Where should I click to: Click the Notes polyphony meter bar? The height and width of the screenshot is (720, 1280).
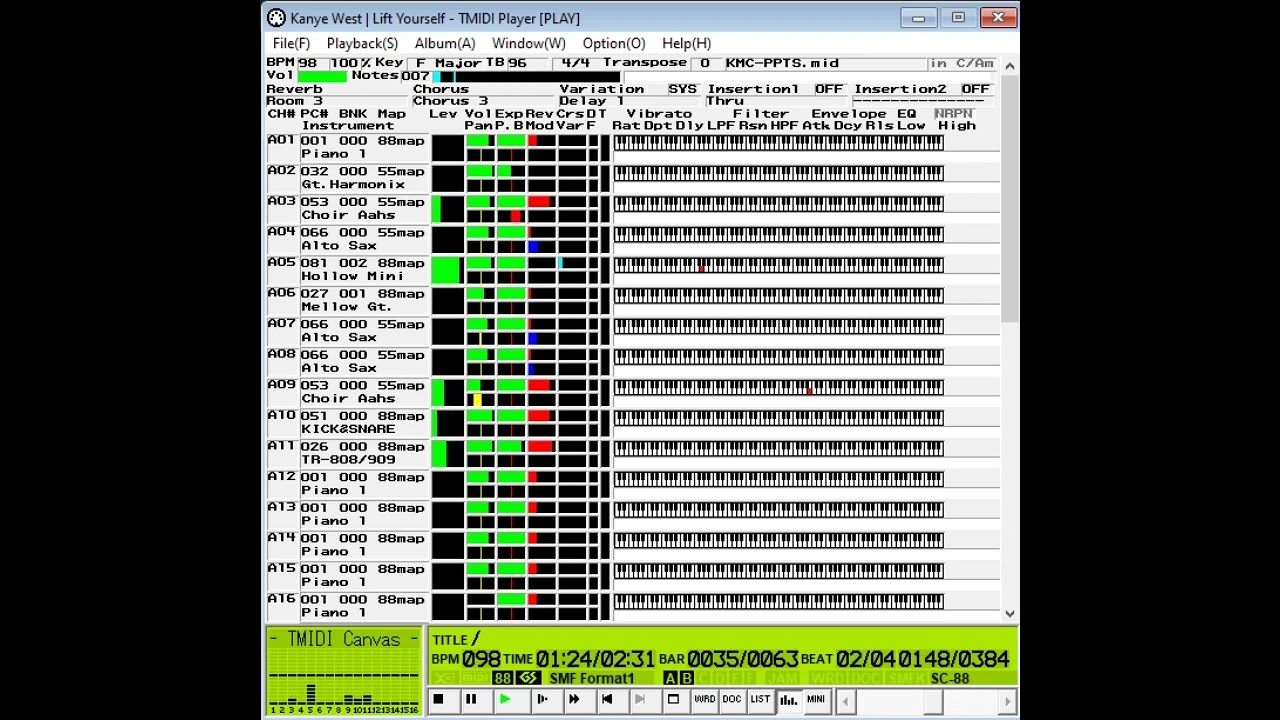(x=524, y=76)
